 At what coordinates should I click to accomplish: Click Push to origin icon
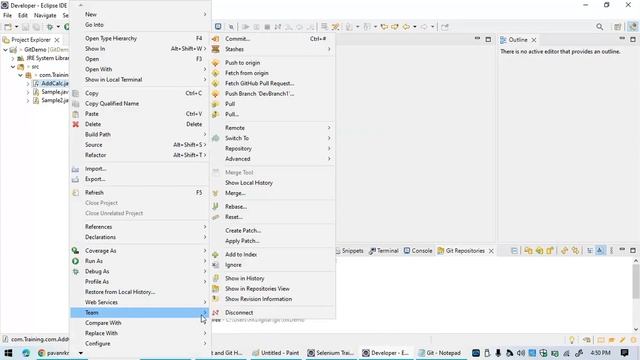pos(216,63)
